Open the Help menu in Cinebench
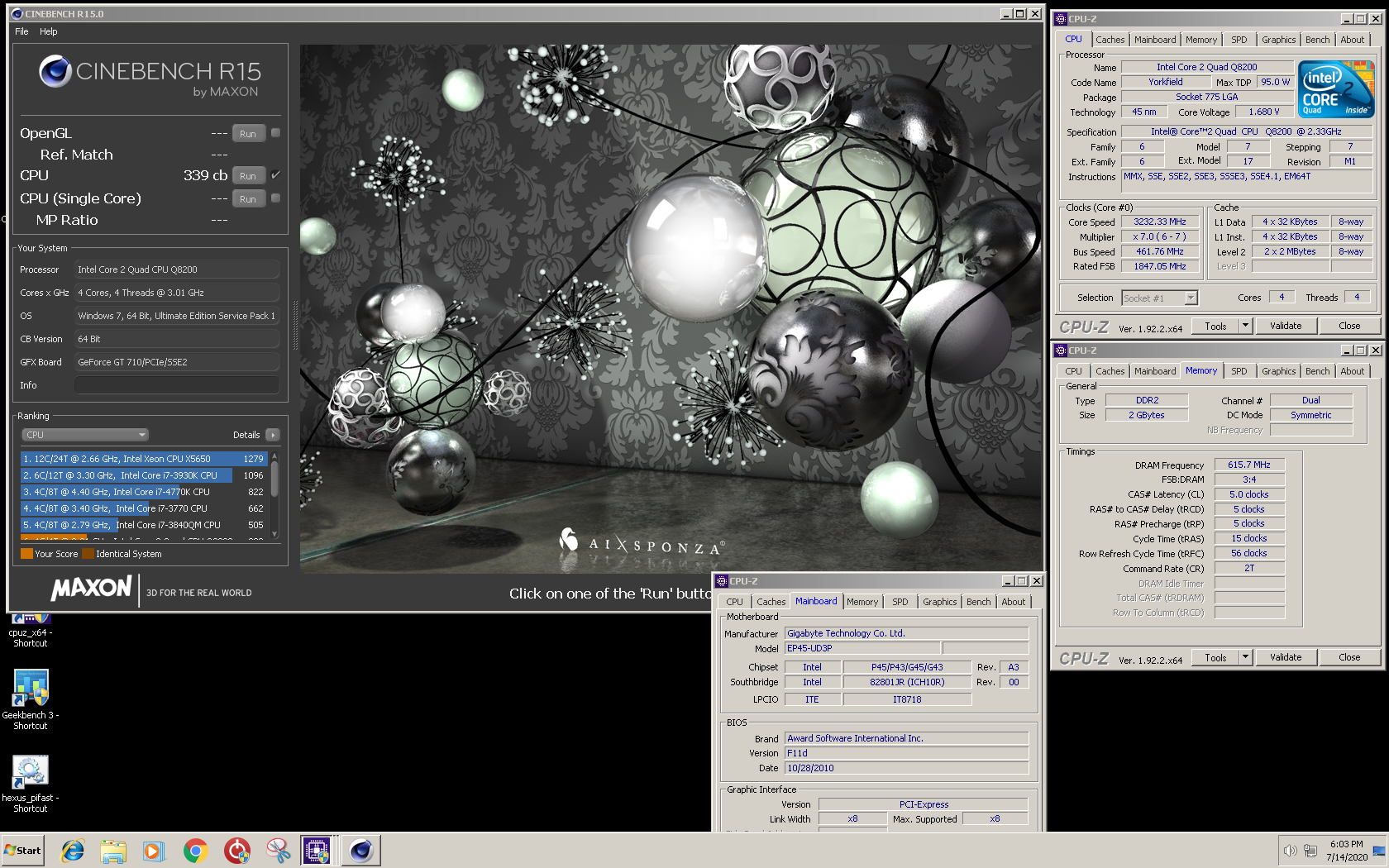Screen dimensions: 1389x868 coord(49,31)
